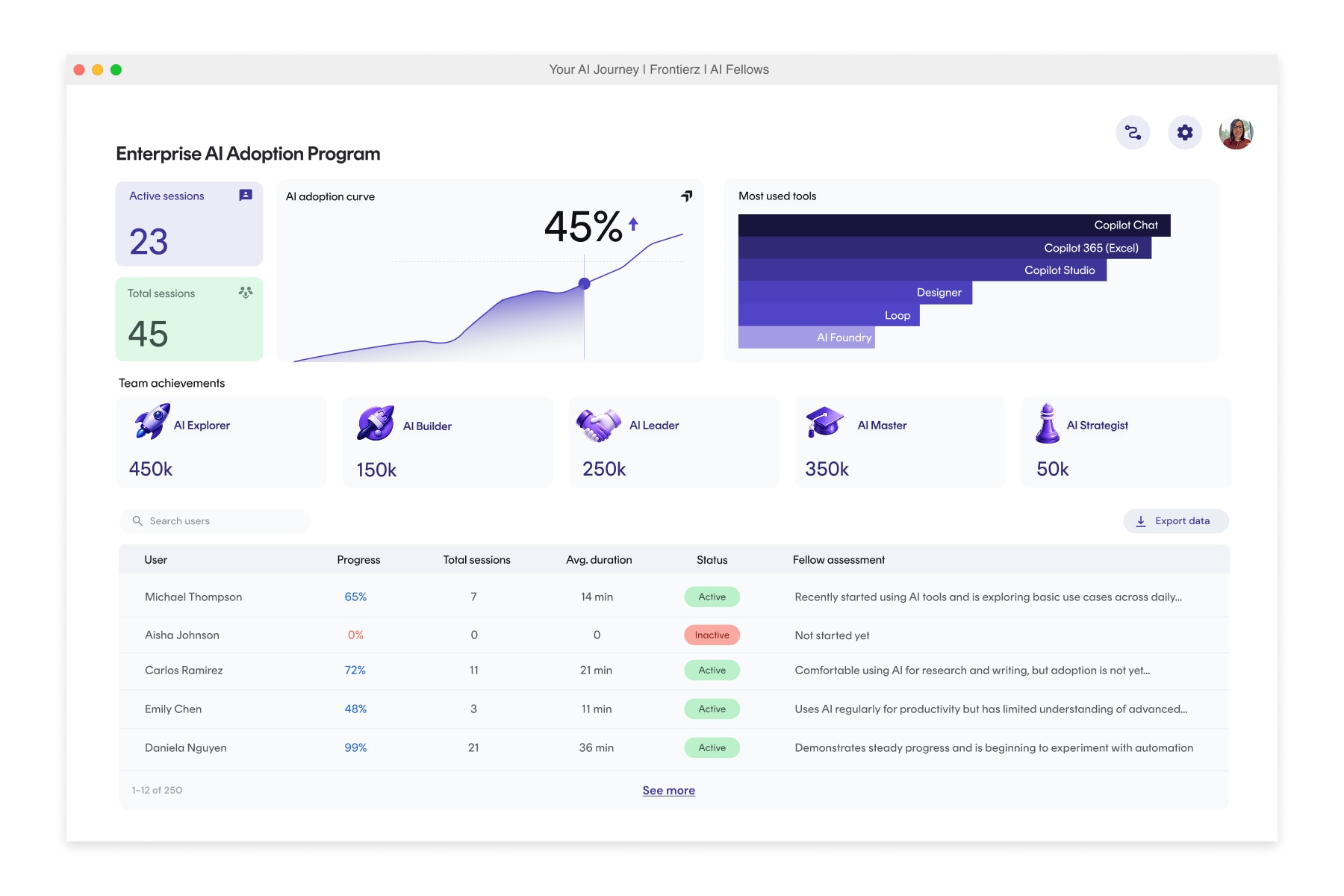Click the Active sessions chat icon

(x=246, y=196)
